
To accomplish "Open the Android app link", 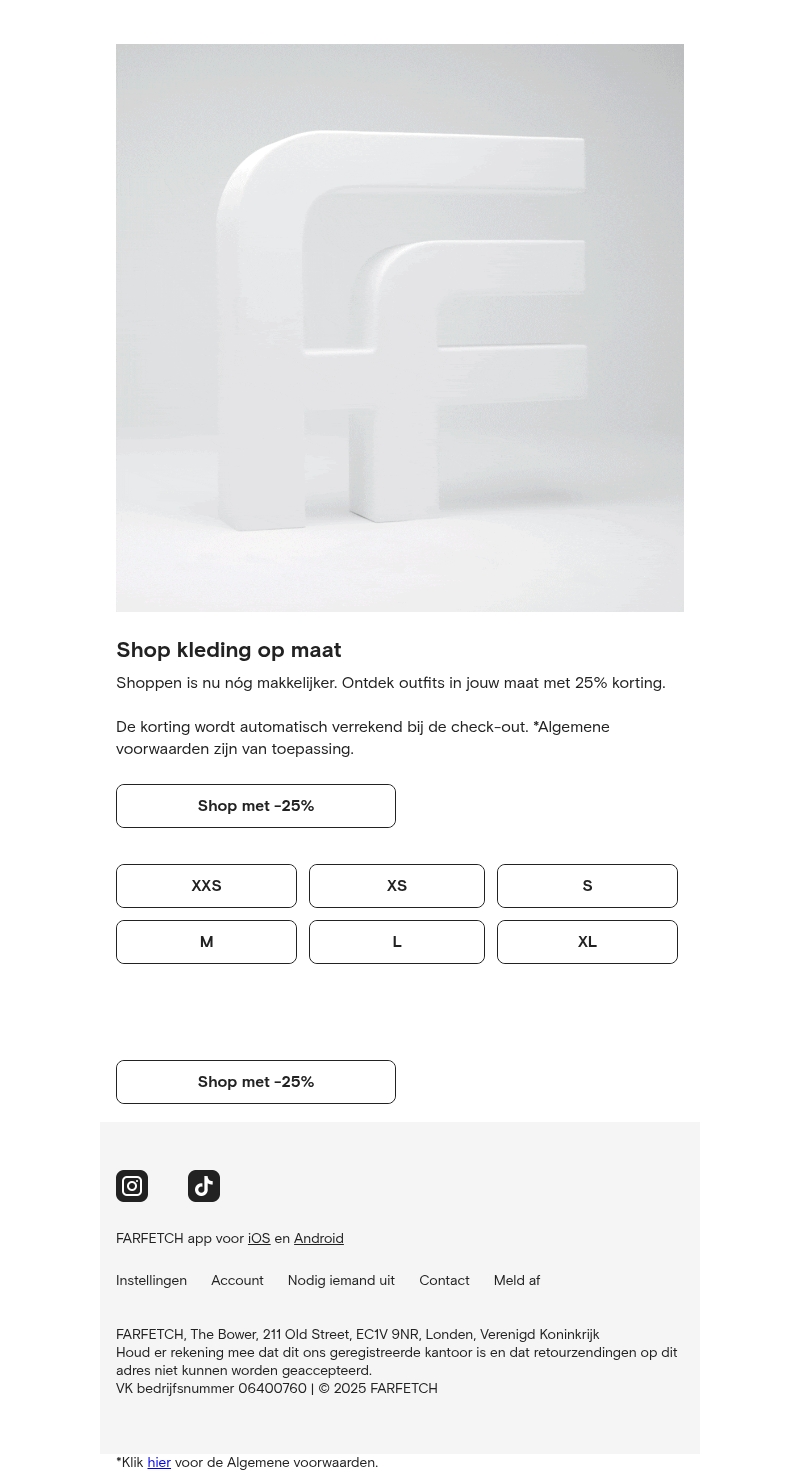I will coord(318,1238).
